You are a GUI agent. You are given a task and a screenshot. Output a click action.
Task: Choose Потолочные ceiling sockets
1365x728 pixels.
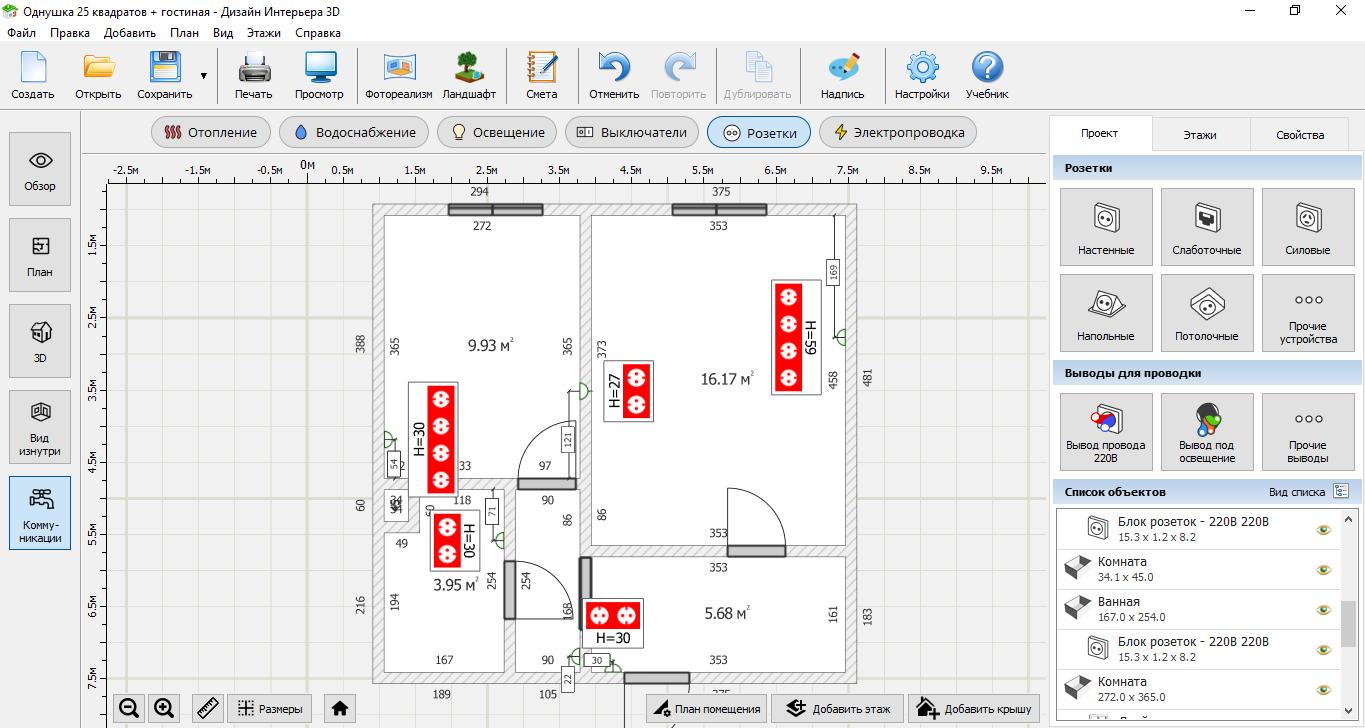point(1206,311)
